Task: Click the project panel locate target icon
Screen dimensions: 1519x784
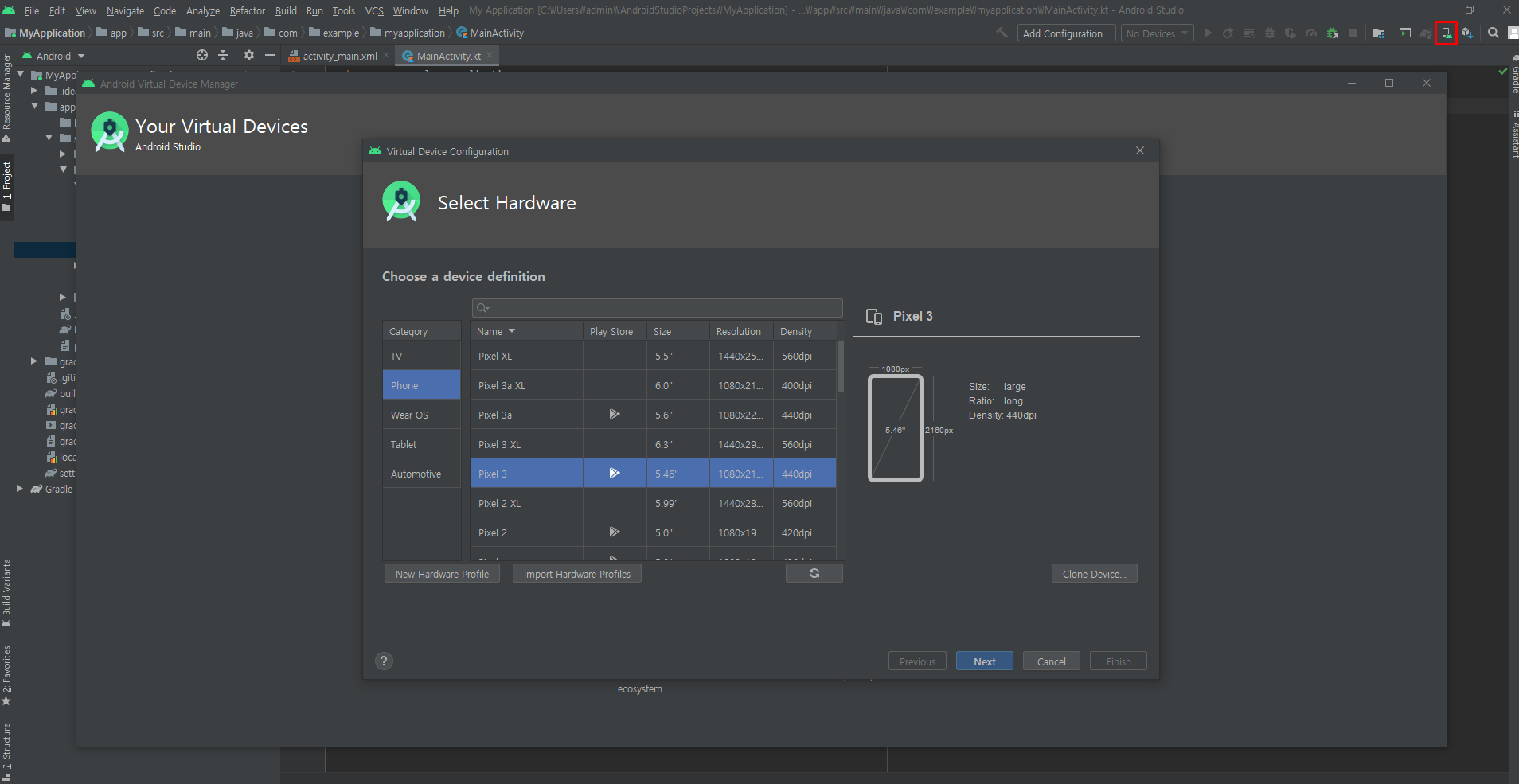Action: tap(202, 55)
